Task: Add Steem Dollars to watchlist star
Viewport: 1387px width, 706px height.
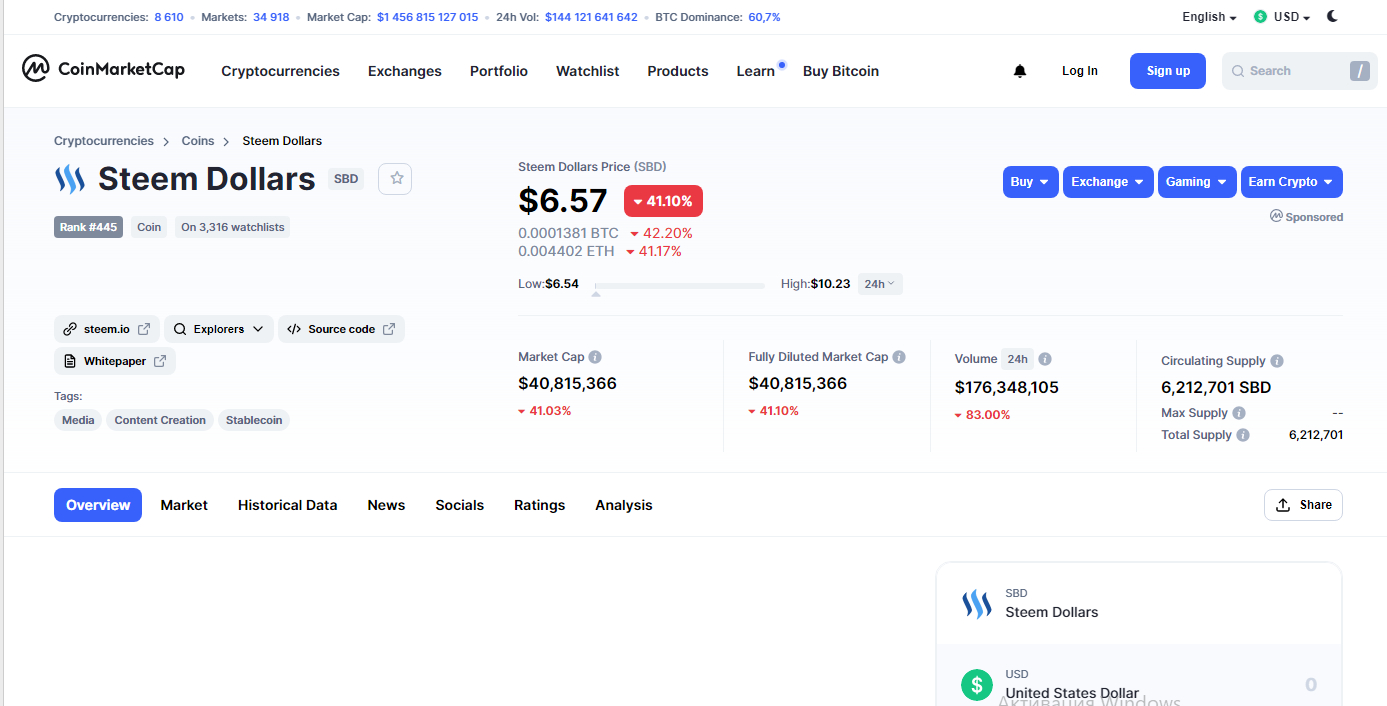Action: pyautogui.click(x=396, y=178)
